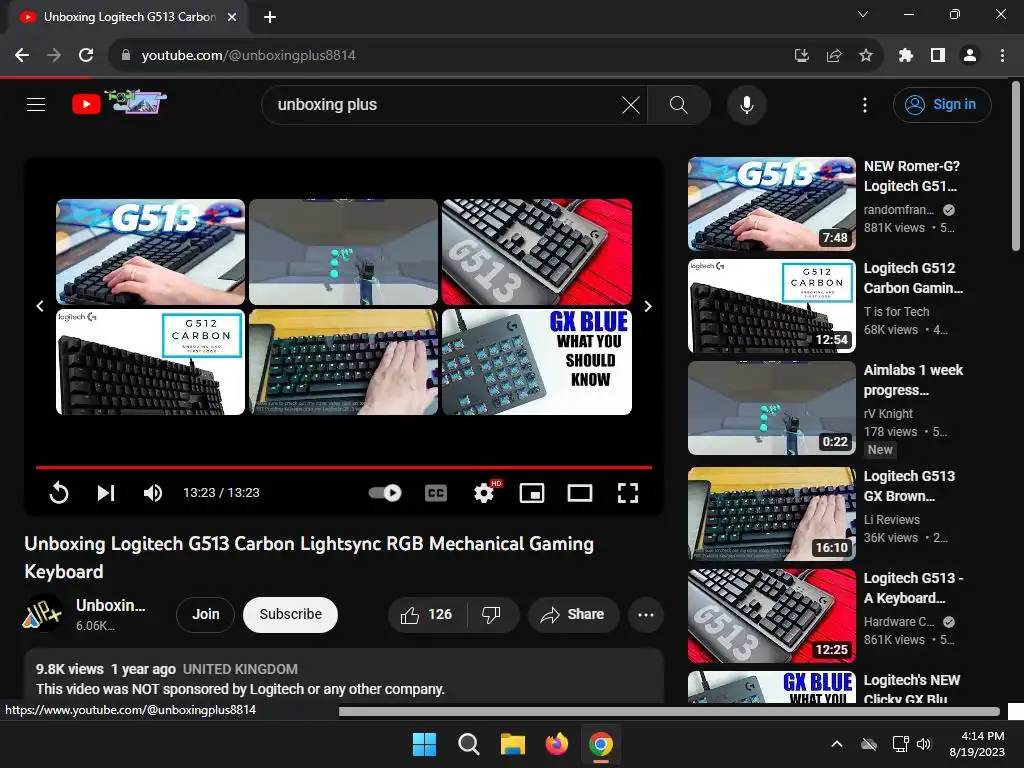Share this page icon in address bar
Screen dimensions: 1024x768
833,56
